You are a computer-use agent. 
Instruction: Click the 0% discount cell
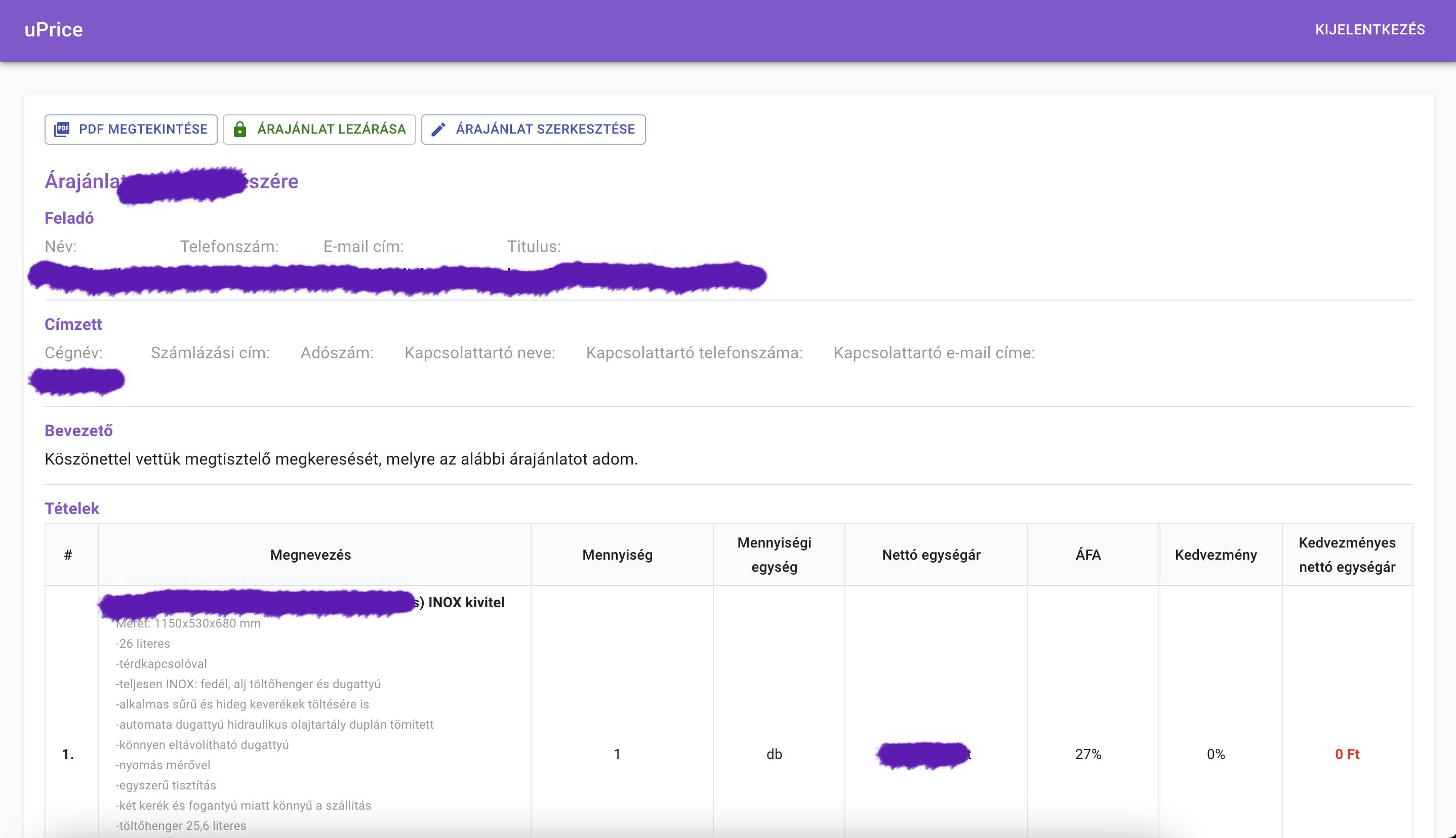pyautogui.click(x=1216, y=754)
